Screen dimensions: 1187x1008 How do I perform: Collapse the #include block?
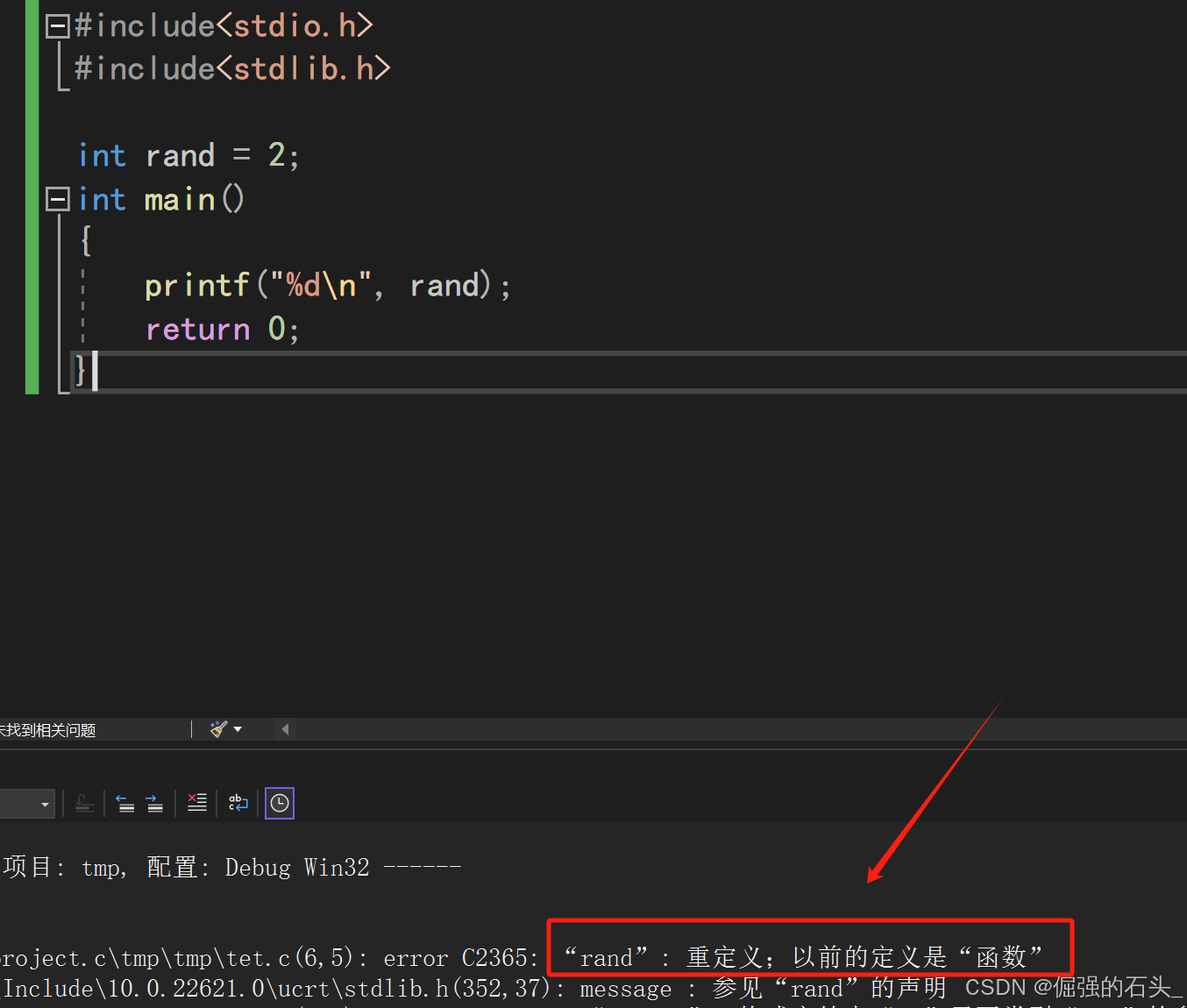click(58, 26)
